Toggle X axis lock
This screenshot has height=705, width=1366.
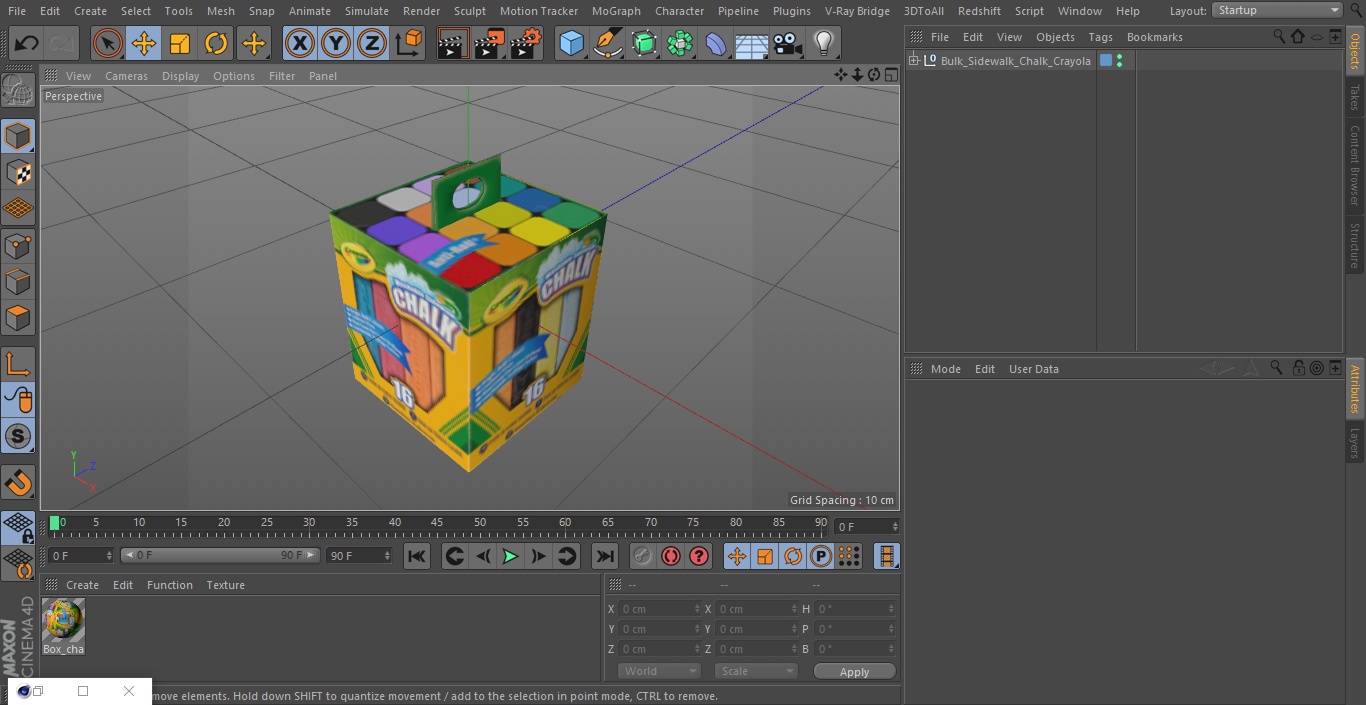pos(299,43)
